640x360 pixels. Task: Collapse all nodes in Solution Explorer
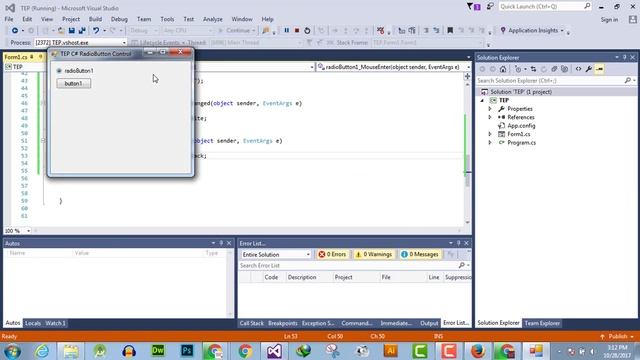click(554, 69)
